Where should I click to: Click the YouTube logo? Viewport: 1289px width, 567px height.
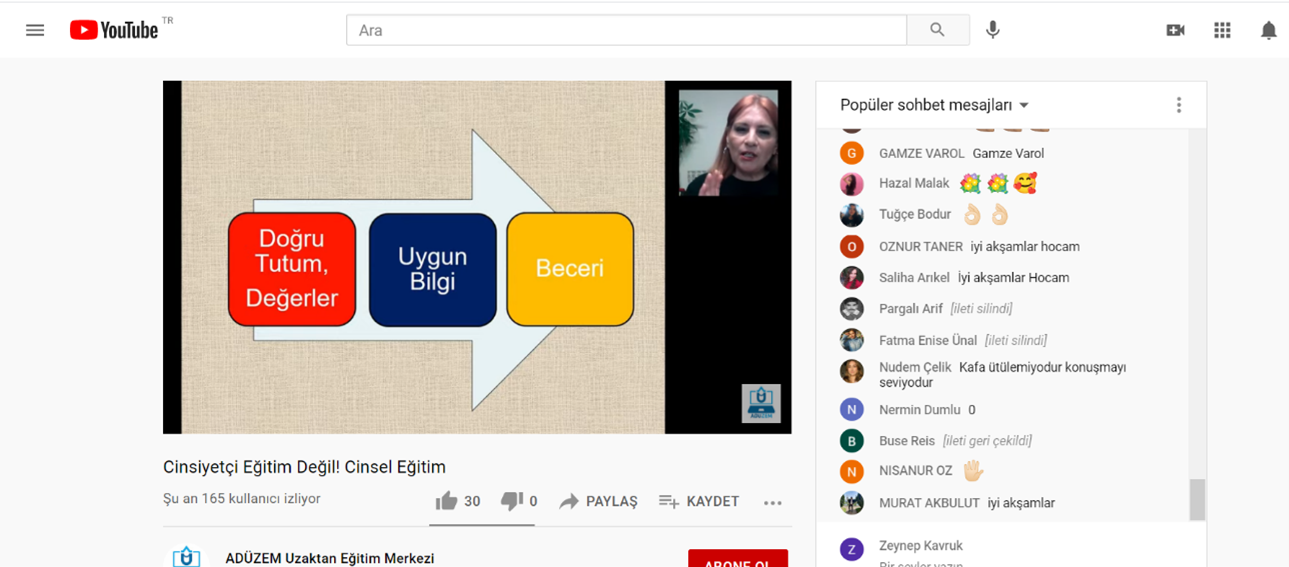(114, 30)
